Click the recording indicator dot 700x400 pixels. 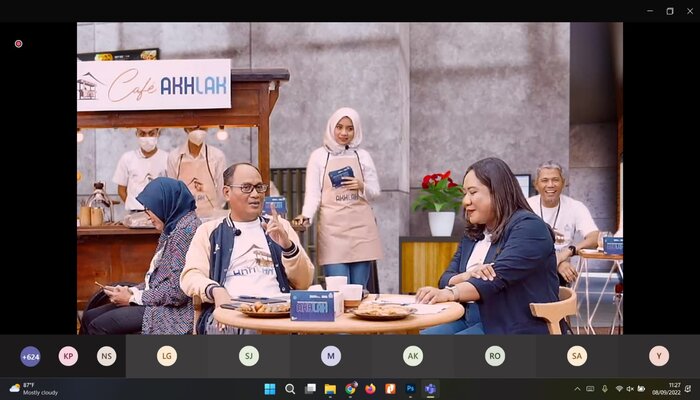point(18,44)
